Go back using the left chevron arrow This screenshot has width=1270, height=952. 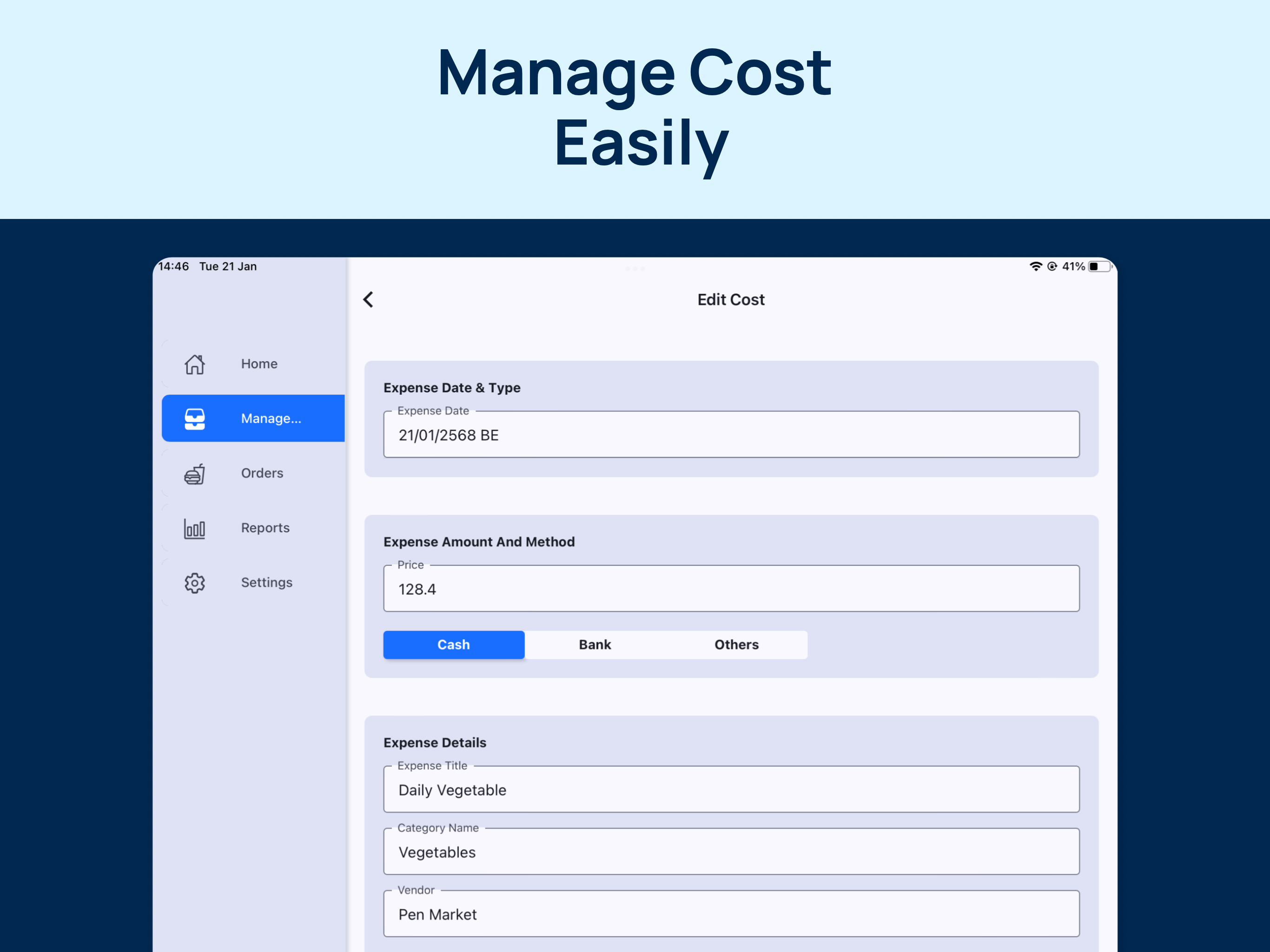(368, 299)
